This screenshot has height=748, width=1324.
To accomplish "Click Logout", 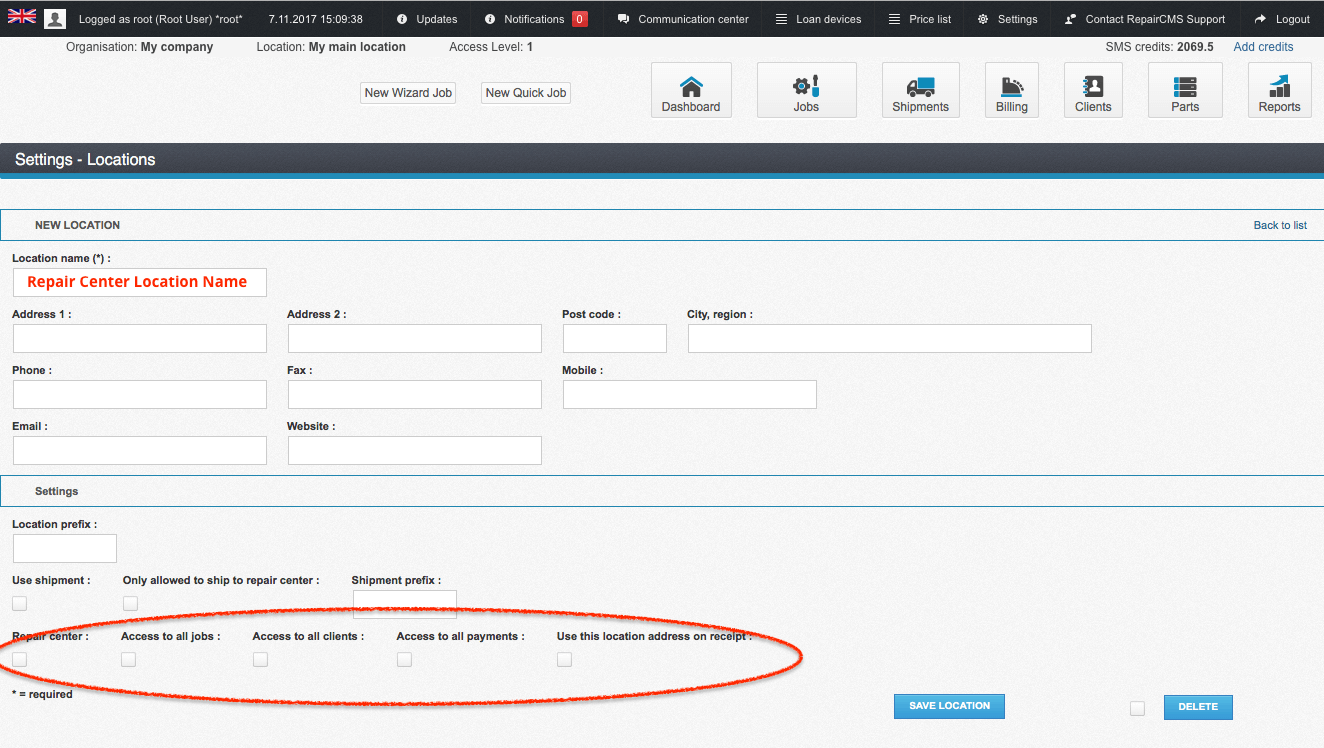I will tap(1283, 19).
